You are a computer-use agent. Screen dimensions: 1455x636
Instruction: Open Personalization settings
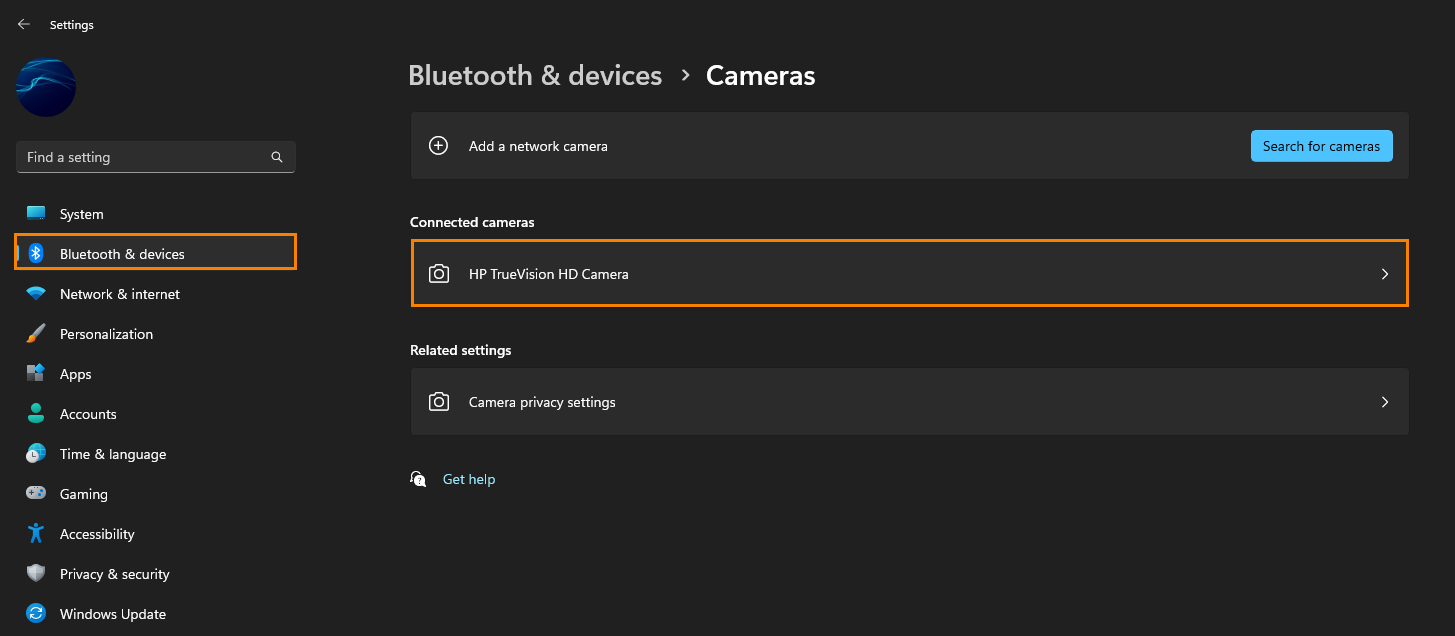click(x=156, y=334)
